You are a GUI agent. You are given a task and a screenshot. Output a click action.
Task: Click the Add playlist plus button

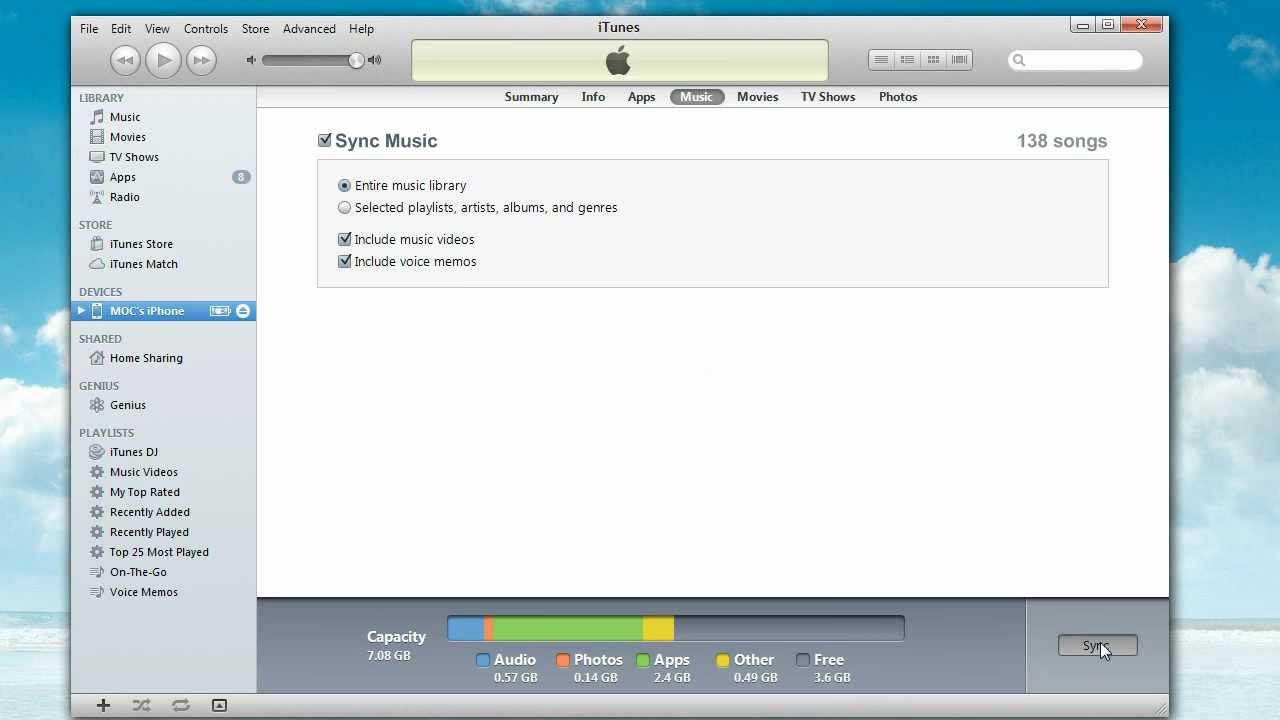point(103,705)
